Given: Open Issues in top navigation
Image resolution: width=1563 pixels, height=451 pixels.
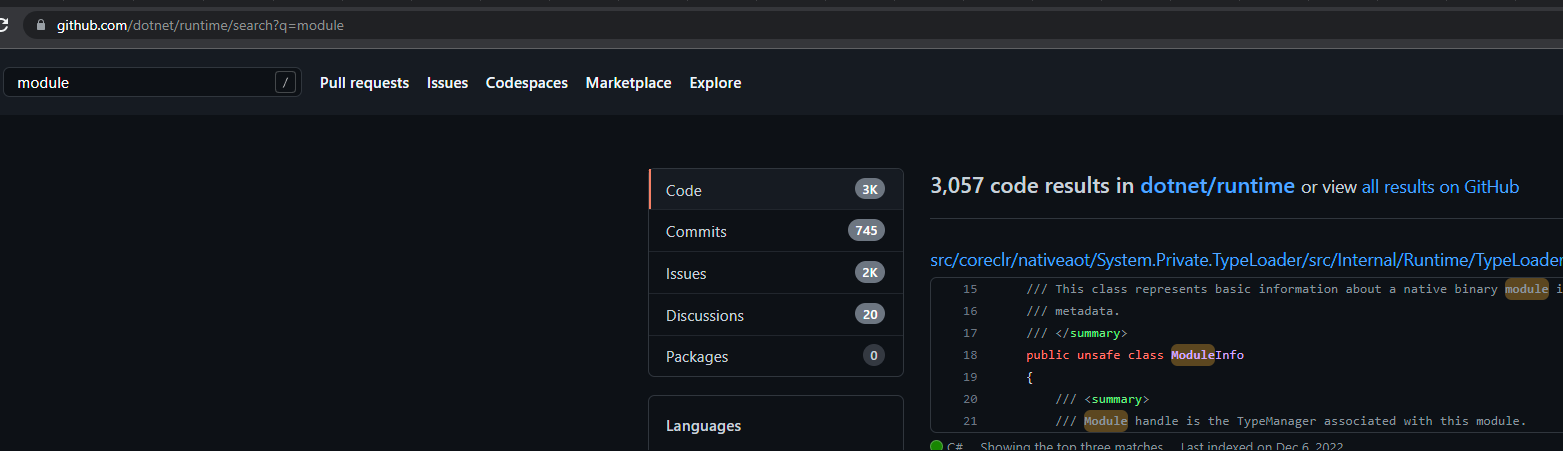Looking at the screenshot, I should tap(447, 83).
